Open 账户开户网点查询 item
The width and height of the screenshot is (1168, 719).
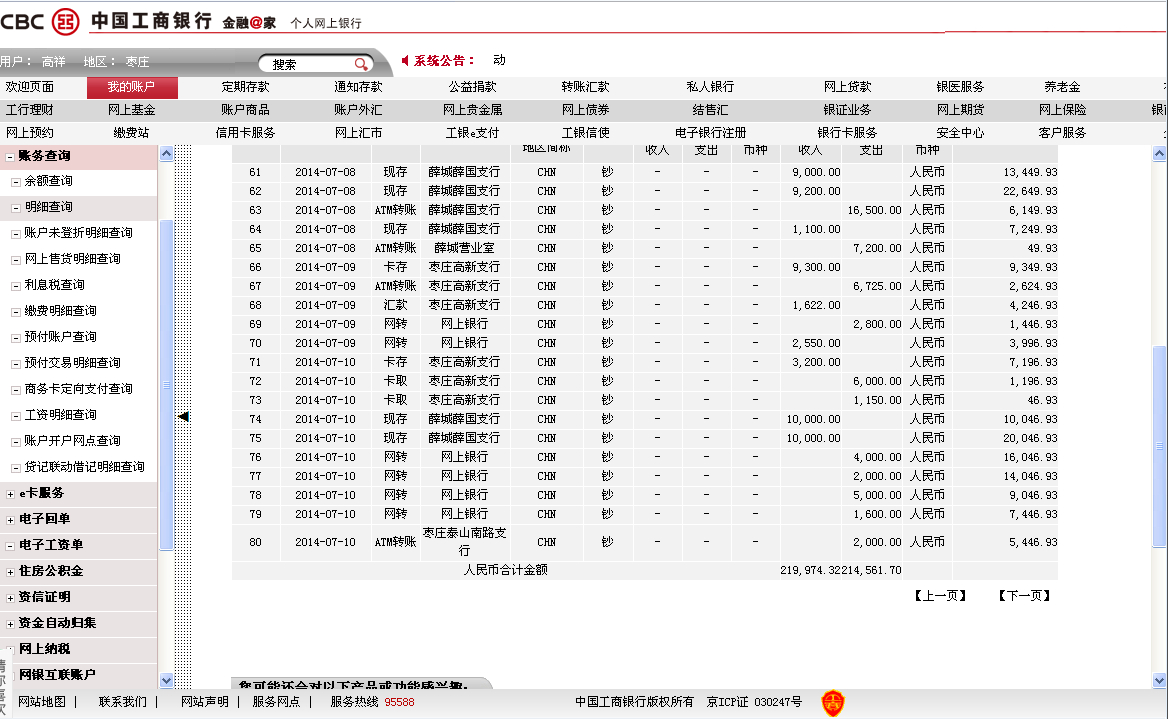[x=72, y=441]
